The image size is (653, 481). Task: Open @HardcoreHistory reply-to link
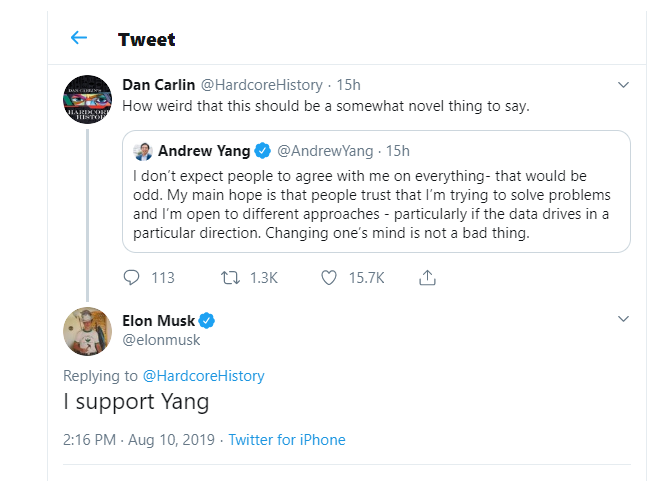tap(203, 376)
